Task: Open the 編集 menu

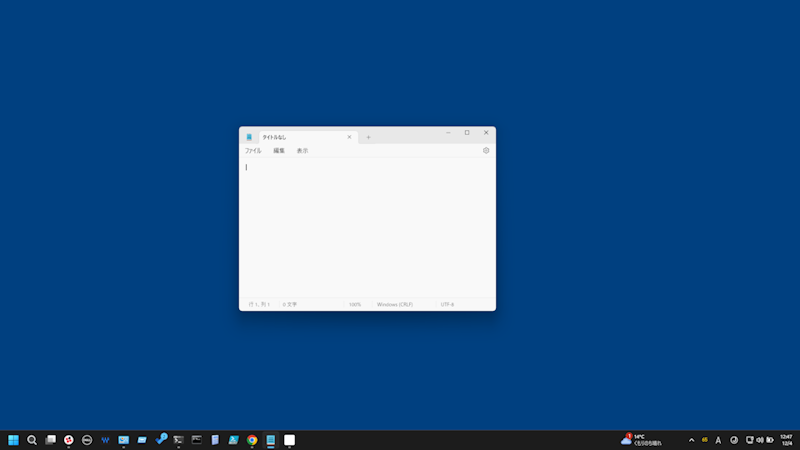Action: [279, 151]
